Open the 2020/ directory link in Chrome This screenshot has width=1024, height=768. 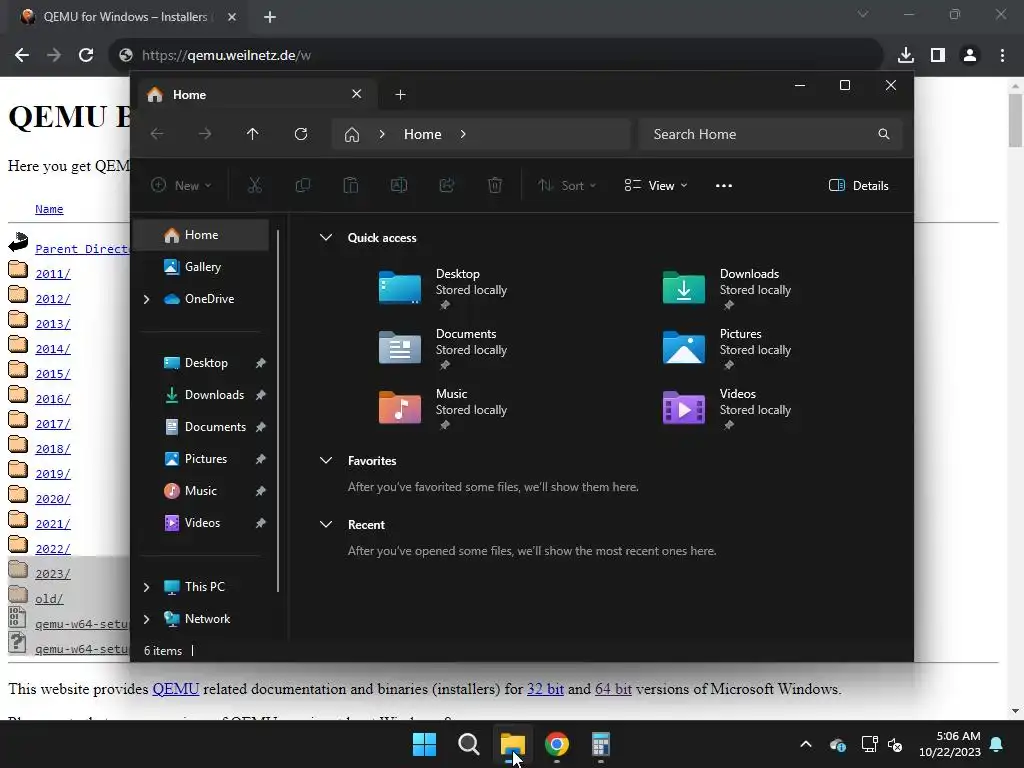52,499
